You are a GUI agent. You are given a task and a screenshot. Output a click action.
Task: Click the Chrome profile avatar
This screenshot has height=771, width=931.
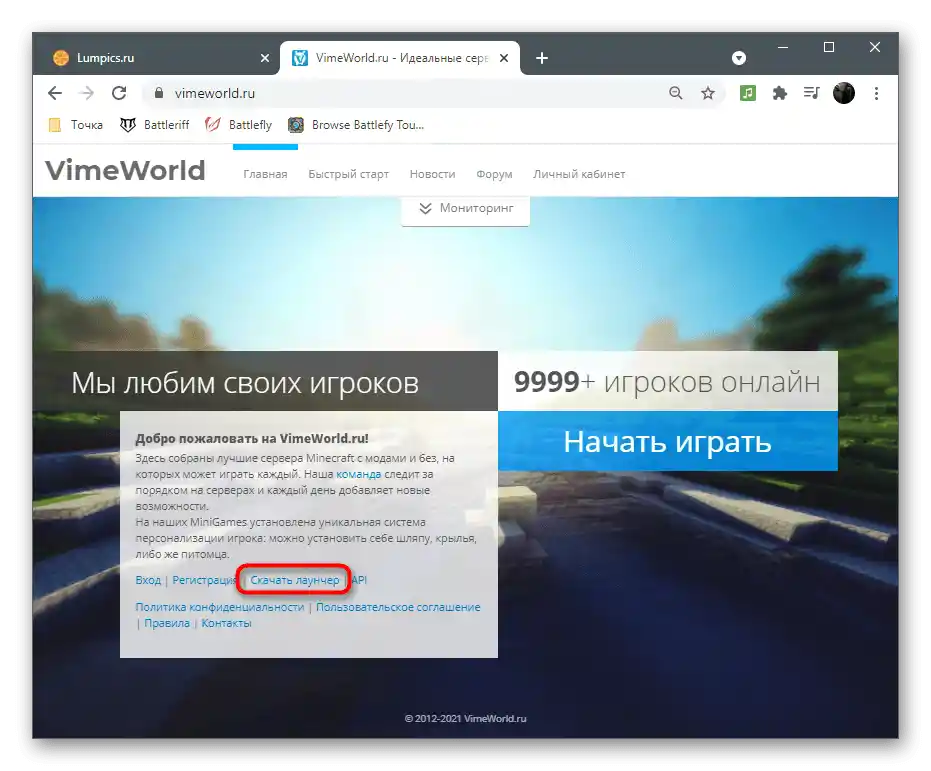(844, 93)
